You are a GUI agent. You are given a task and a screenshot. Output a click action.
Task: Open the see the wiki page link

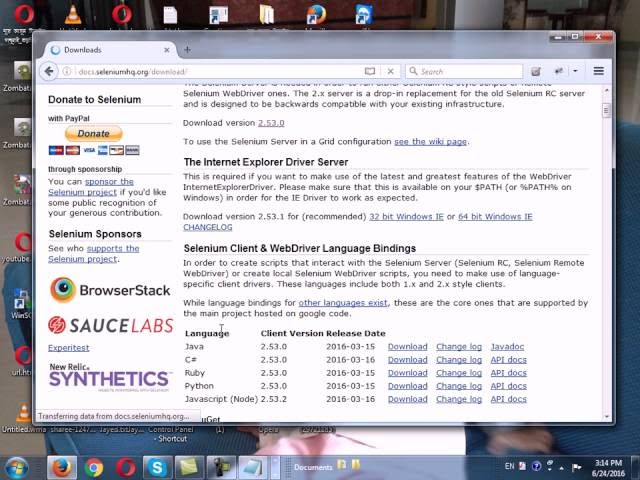point(430,142)
